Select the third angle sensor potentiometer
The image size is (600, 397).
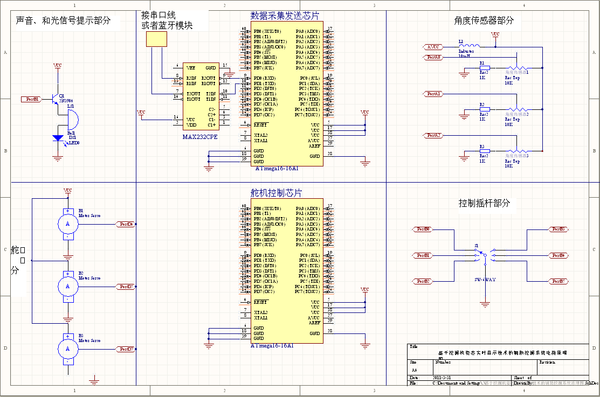(x=517, y=151)
